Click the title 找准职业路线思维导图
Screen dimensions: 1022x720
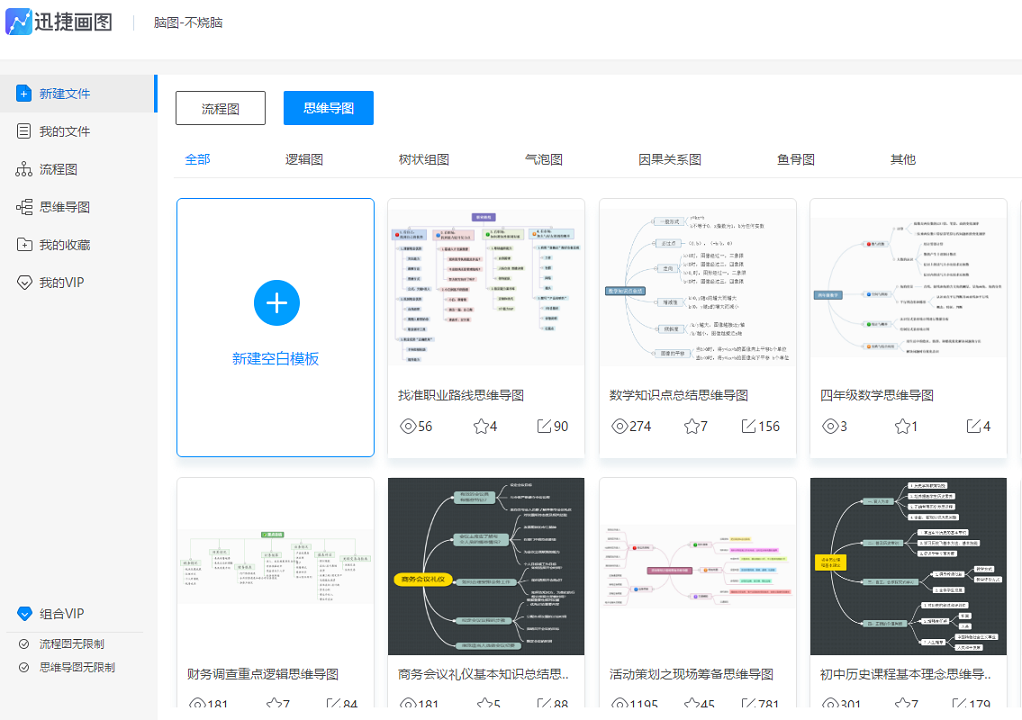pos(461,396)
